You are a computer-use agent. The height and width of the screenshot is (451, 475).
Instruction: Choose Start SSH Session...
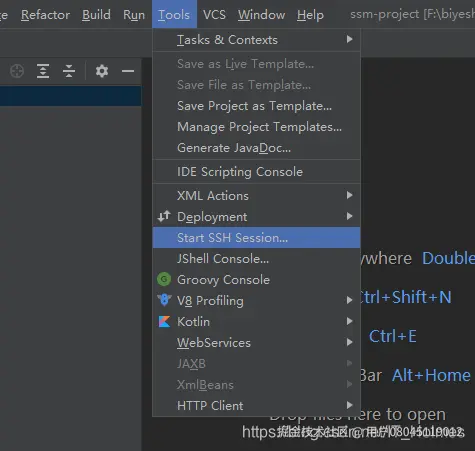pyautogui.click(x=256, y=238)
